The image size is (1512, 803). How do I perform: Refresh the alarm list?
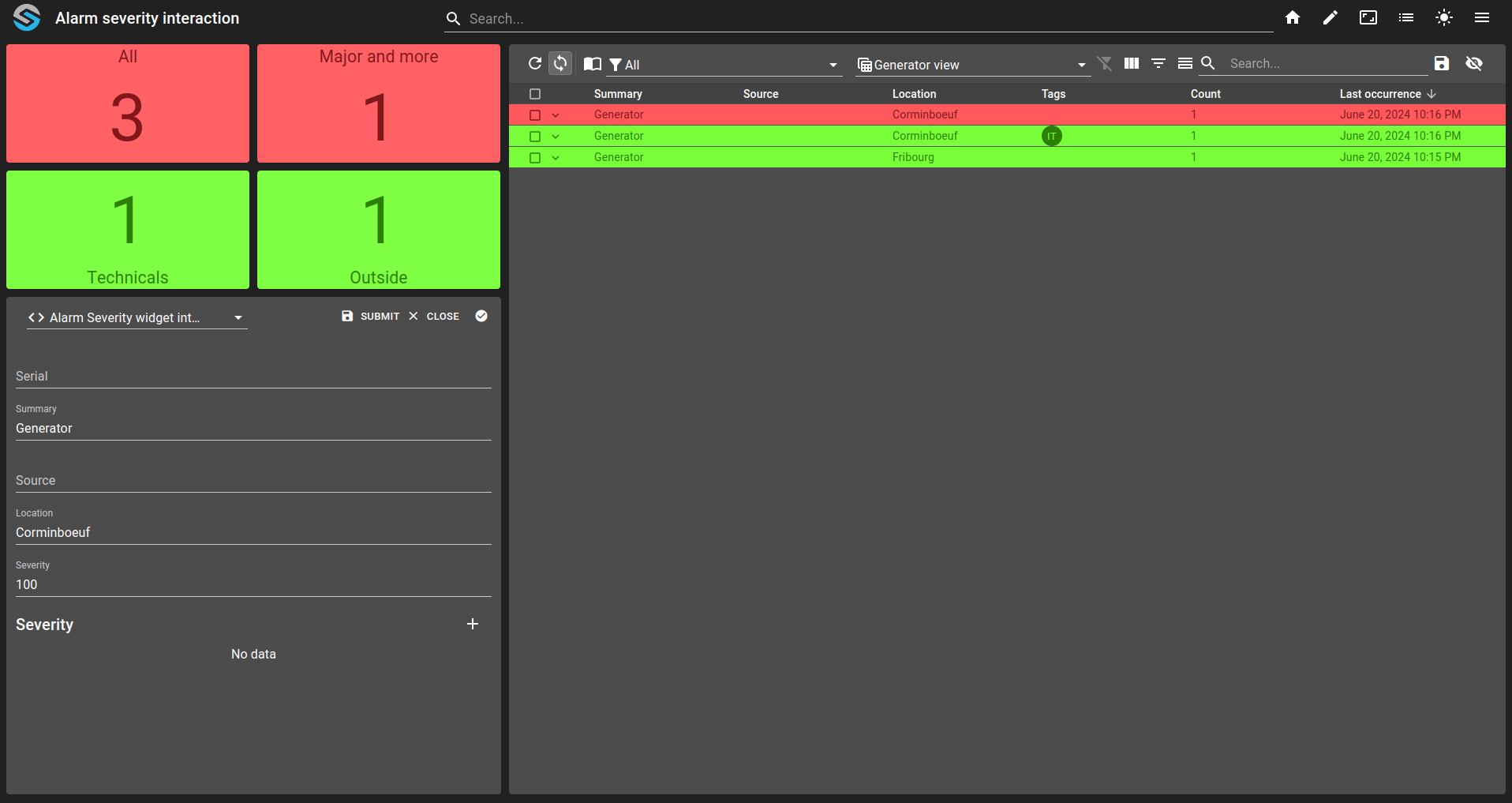coord(535,63)
